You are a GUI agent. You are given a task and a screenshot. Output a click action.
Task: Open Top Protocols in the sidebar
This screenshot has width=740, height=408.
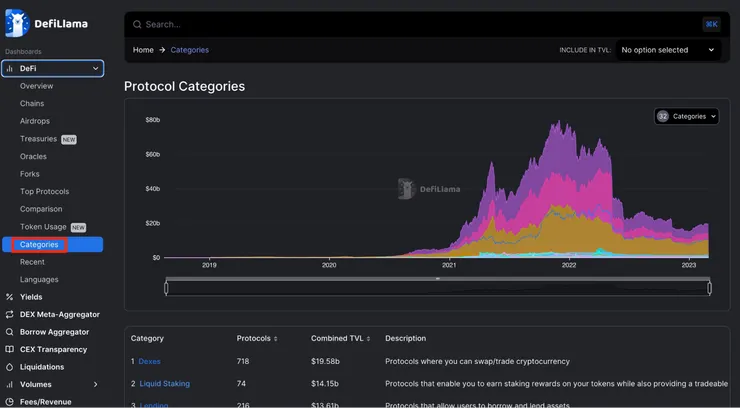[44, 191]
